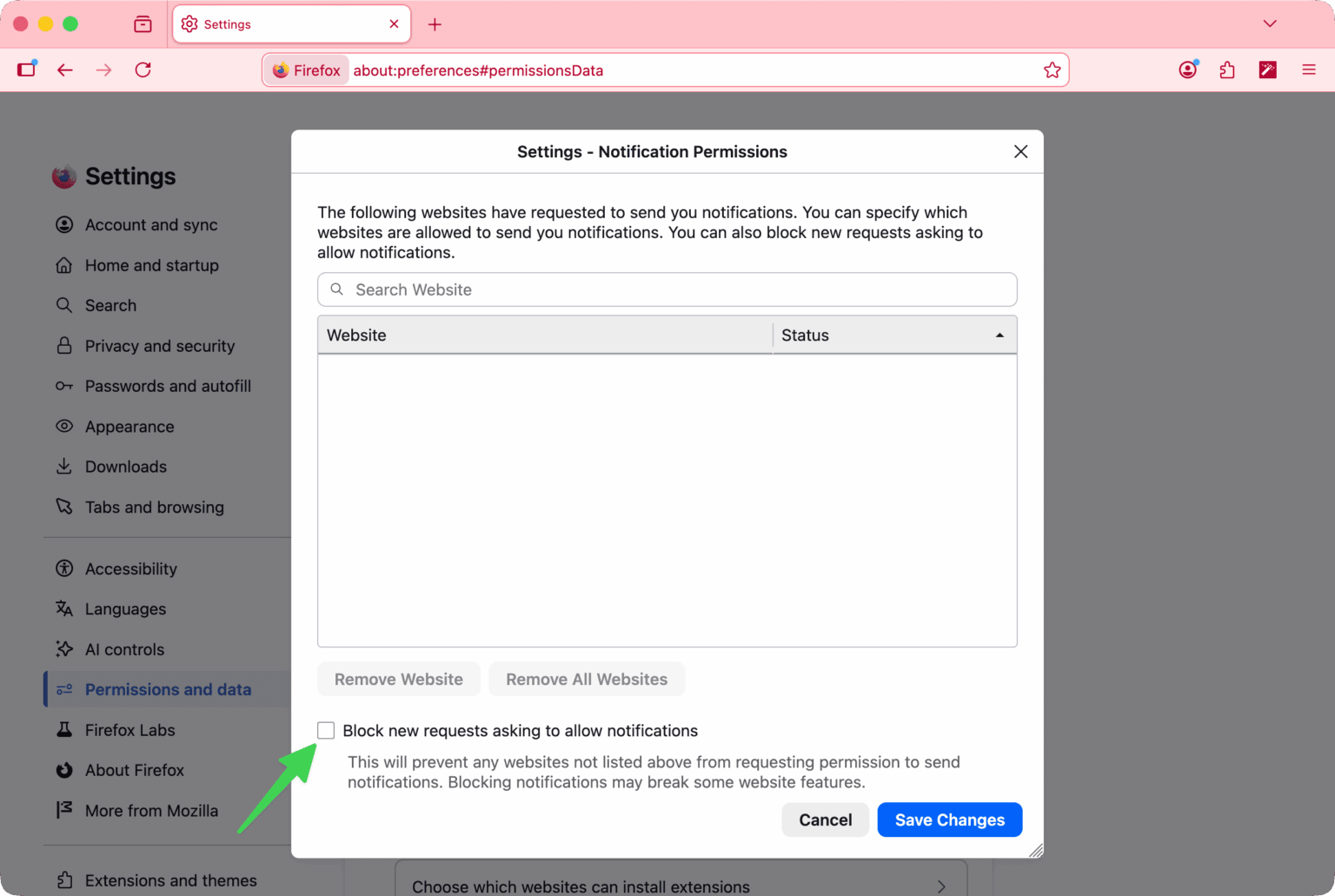Screen dimensions: 1335x896
Task: Click Save Changes button
Action: coord(950,820)
